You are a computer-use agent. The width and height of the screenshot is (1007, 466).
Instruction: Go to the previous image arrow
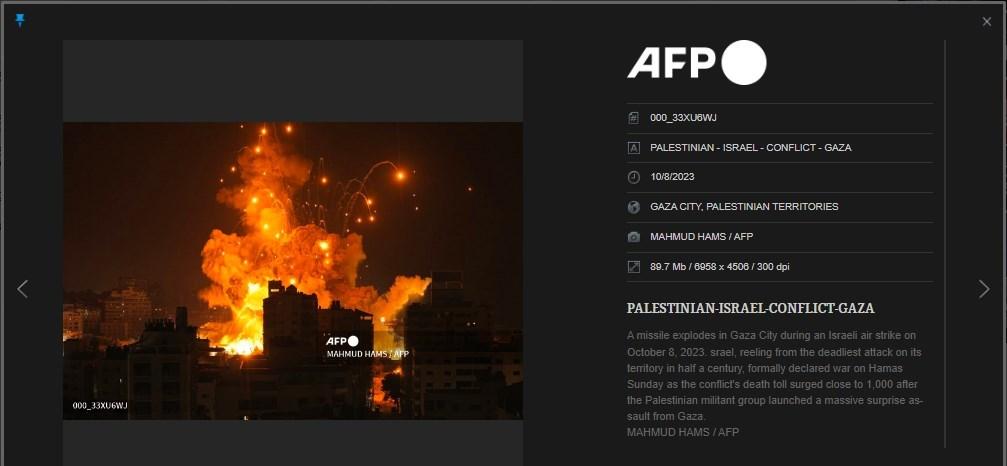[x=22, y=289]
